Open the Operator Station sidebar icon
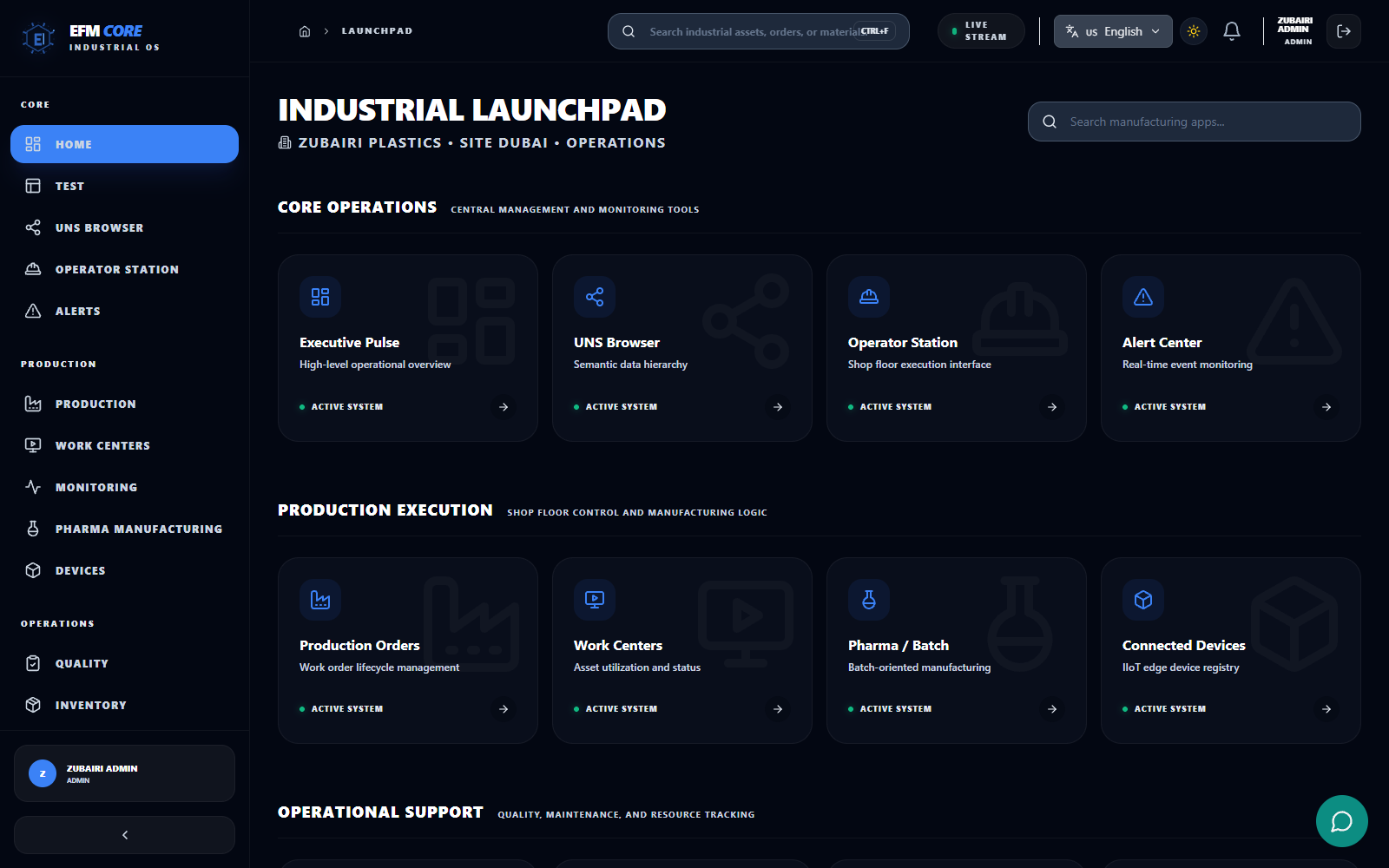 (33, 269)
